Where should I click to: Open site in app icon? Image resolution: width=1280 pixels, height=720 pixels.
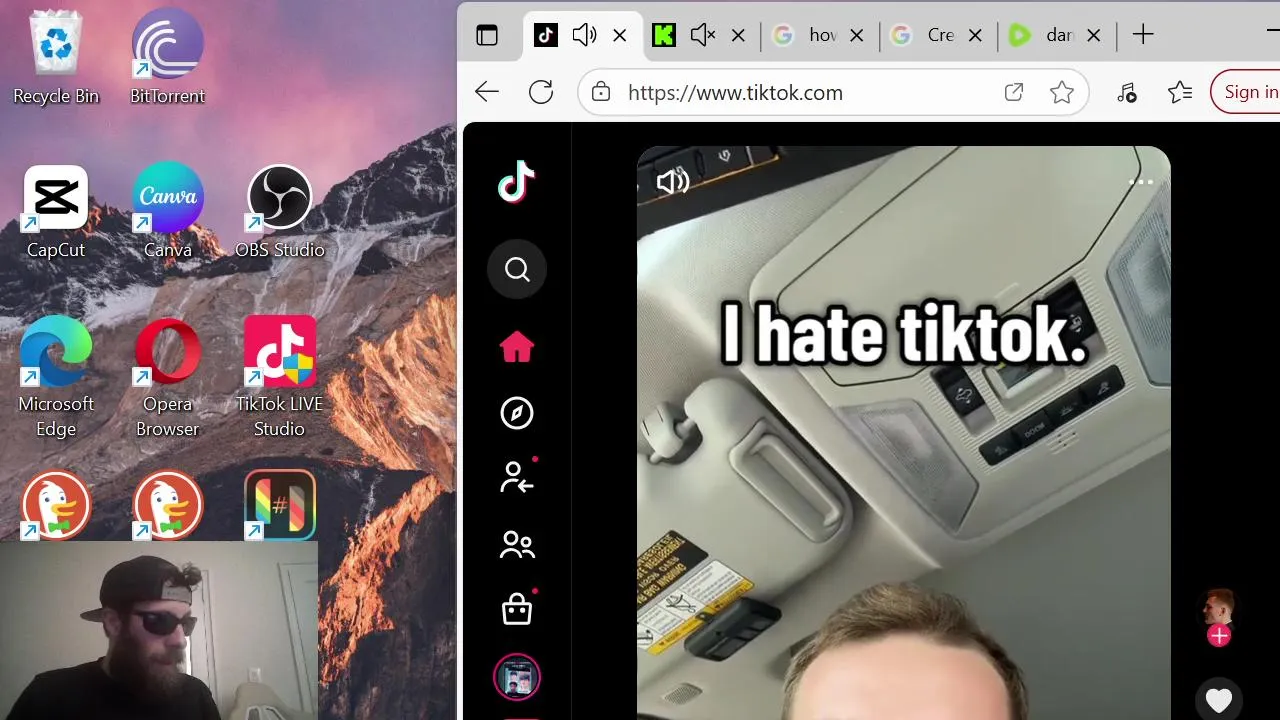[1014, 93]
